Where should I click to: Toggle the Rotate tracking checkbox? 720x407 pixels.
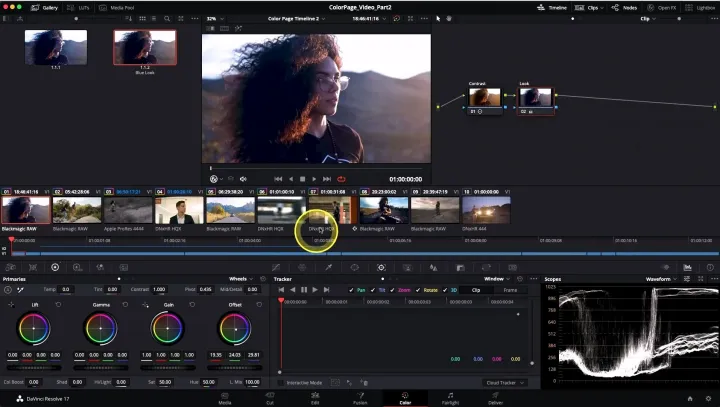[418, 290]
